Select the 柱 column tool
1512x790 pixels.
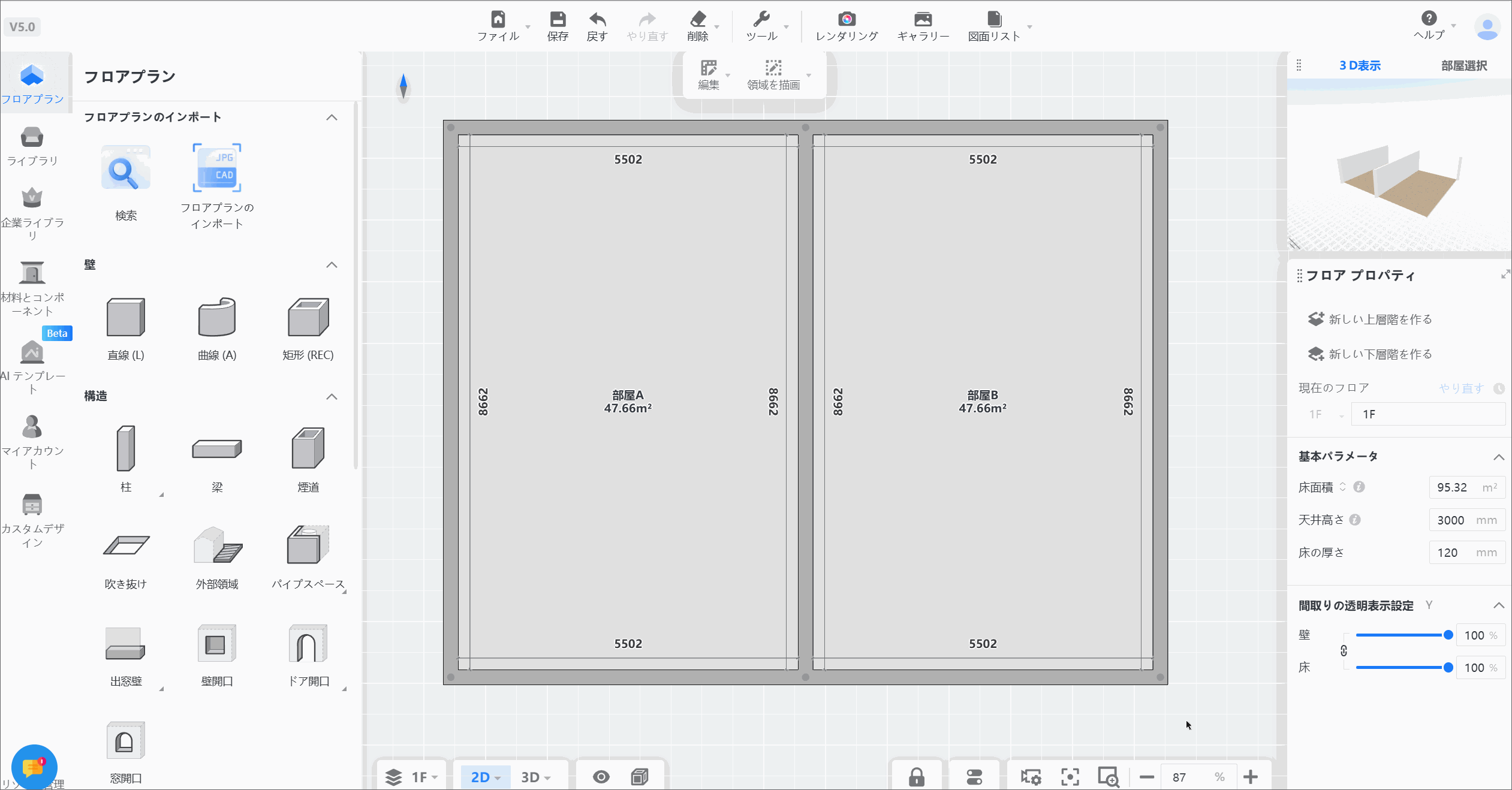(x=126, y=448)
